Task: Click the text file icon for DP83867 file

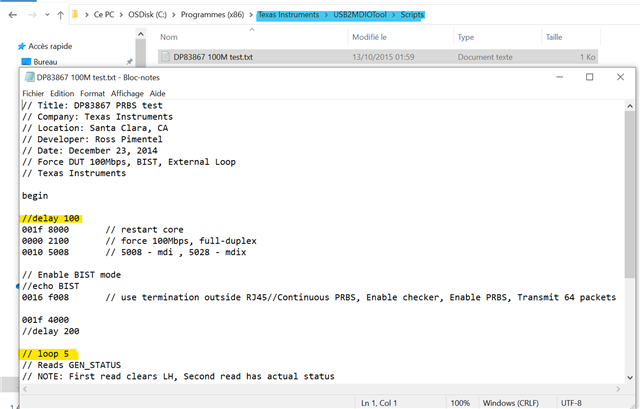Action: [165, 57]
